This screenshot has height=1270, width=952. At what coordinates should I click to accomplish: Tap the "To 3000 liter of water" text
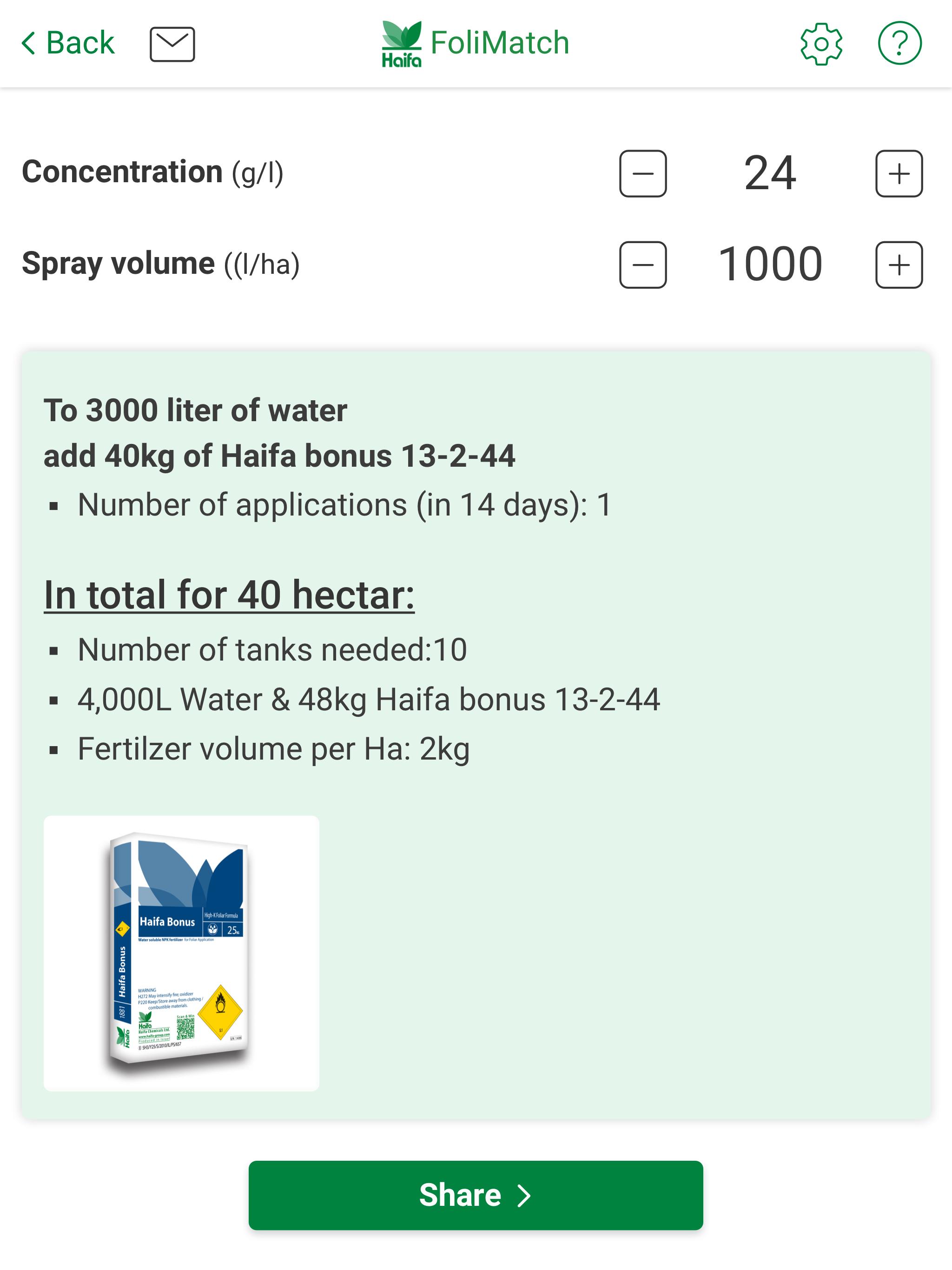(x=195, y=410)
